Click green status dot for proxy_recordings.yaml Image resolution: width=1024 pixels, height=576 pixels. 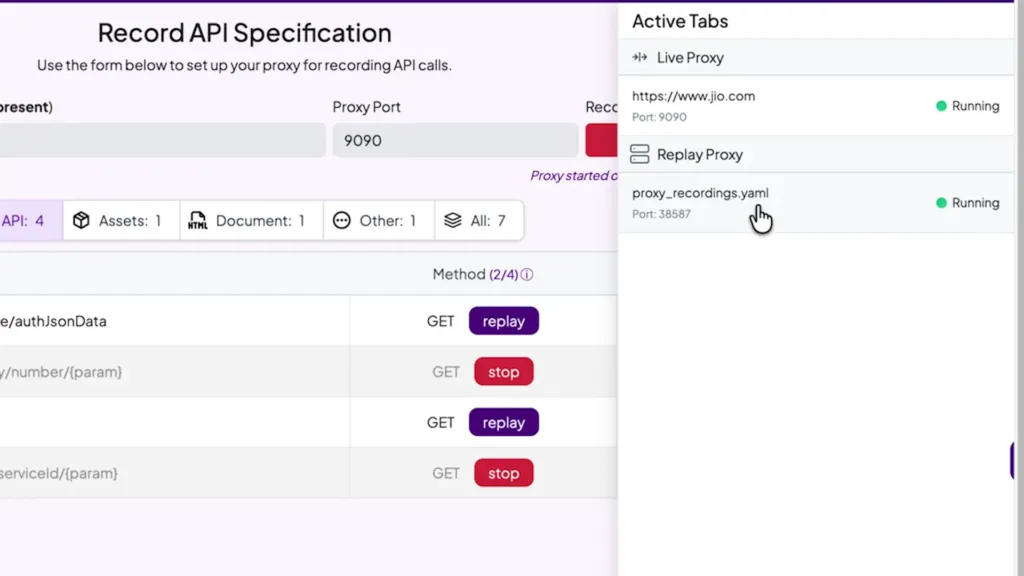tap(941, 203)
